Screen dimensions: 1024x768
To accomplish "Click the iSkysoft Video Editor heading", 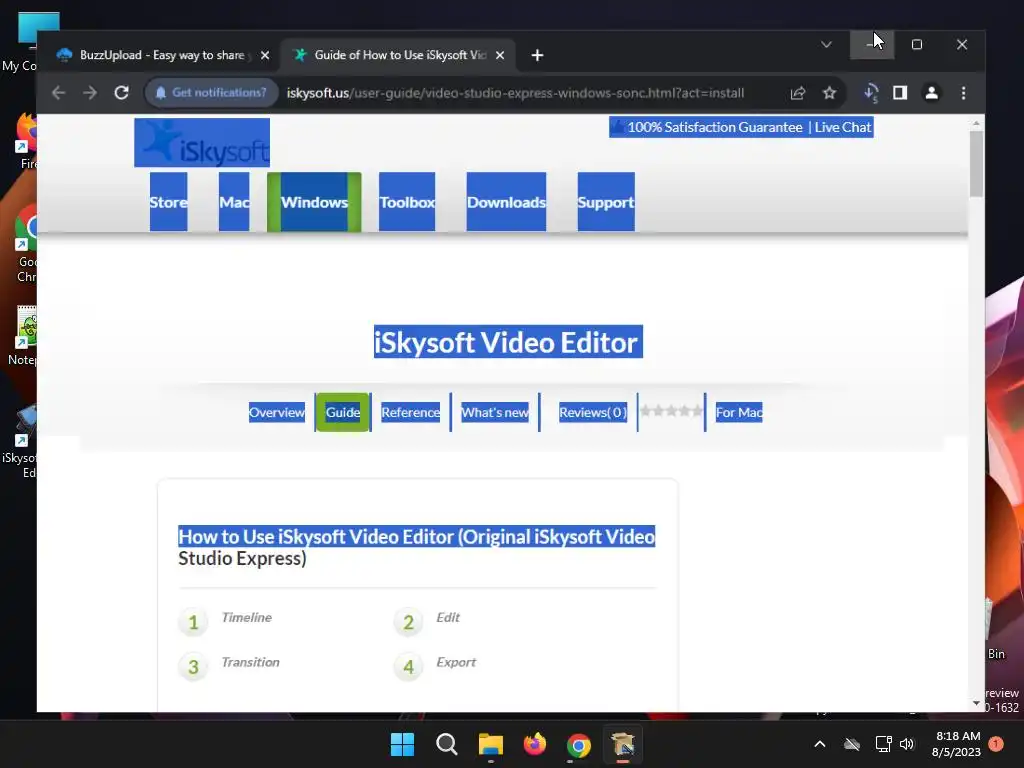I will [508, 342].
